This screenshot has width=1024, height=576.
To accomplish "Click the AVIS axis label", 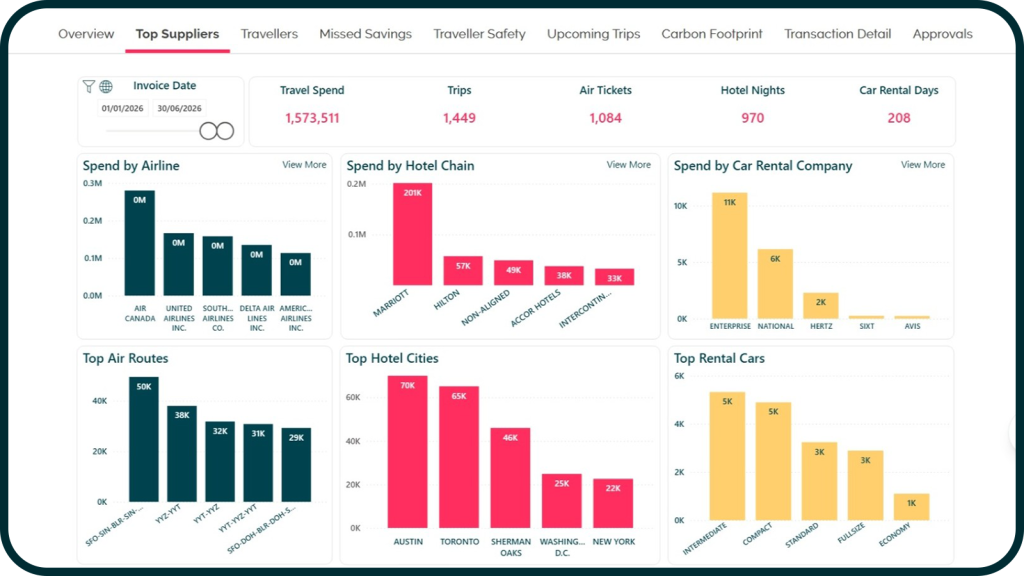I will (912, 326).
